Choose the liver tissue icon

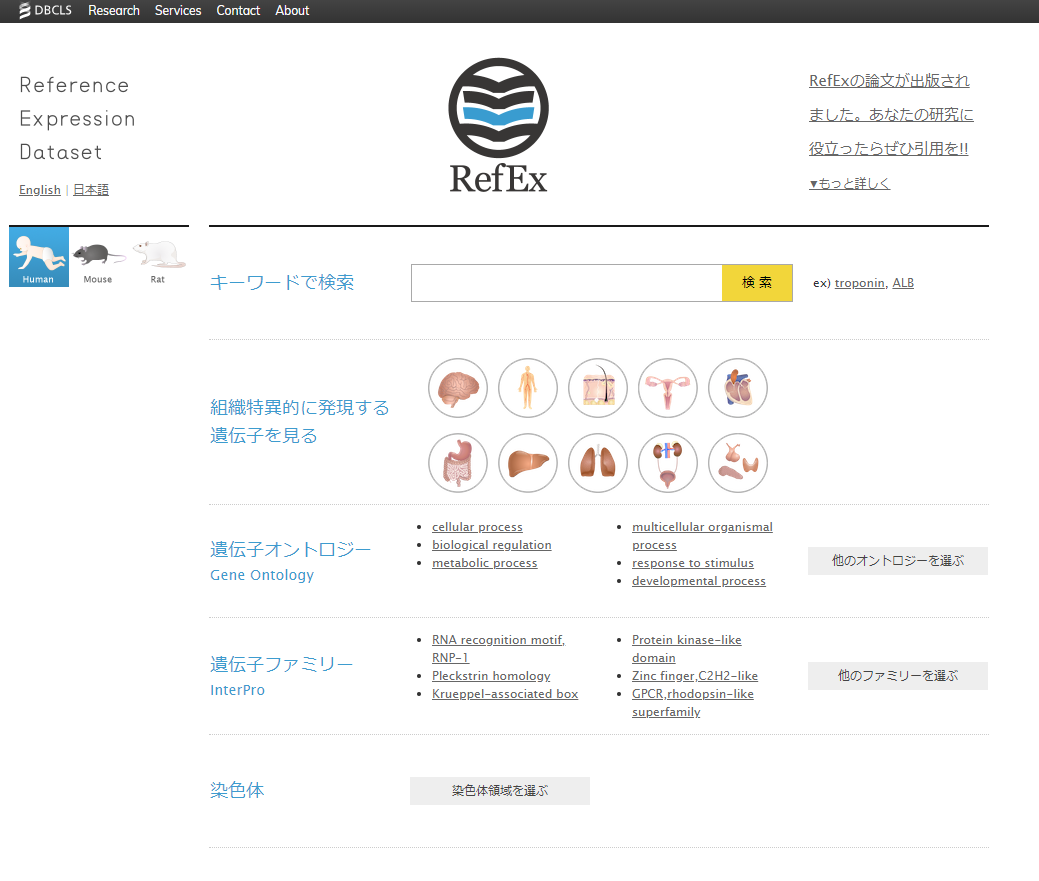click(528, 463)
